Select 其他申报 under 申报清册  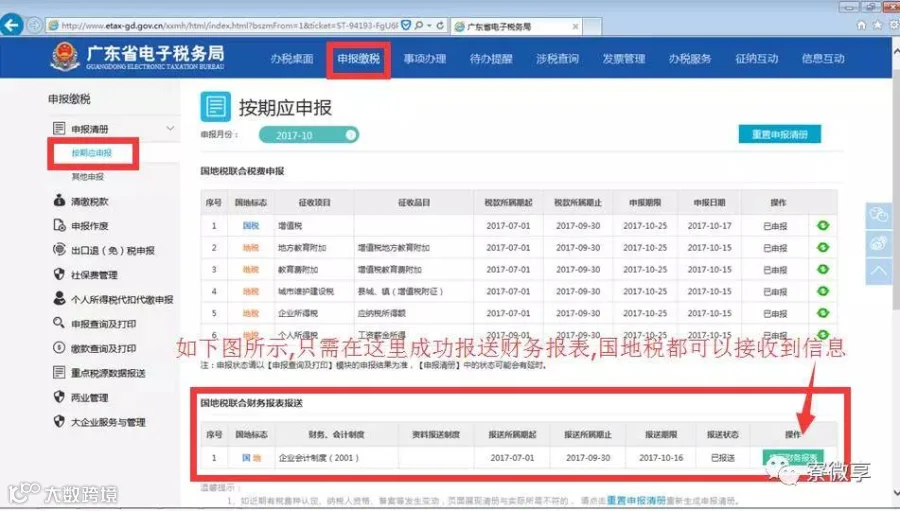tap(87, 176)
